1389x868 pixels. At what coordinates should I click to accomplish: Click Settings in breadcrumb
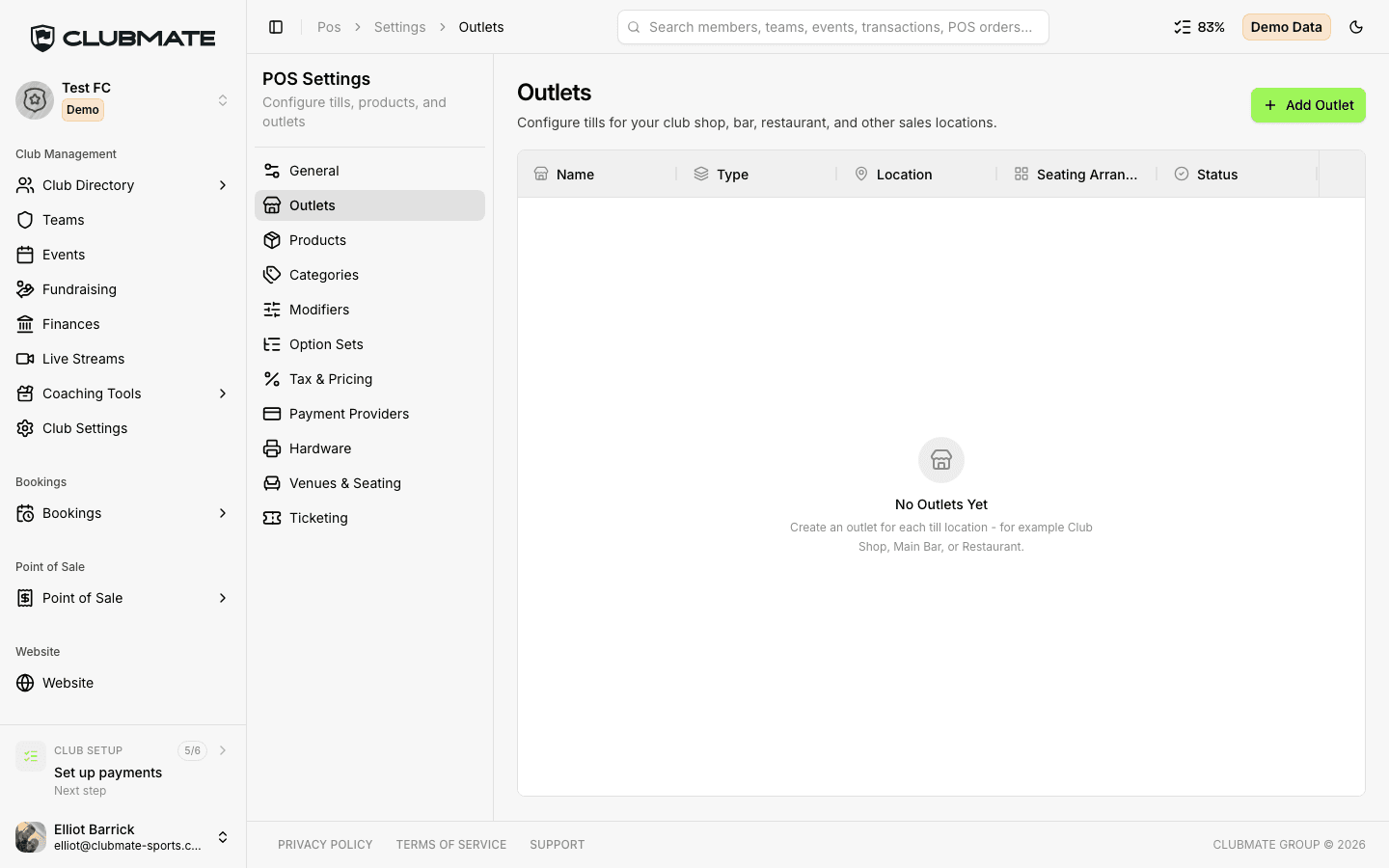(399, 27)
